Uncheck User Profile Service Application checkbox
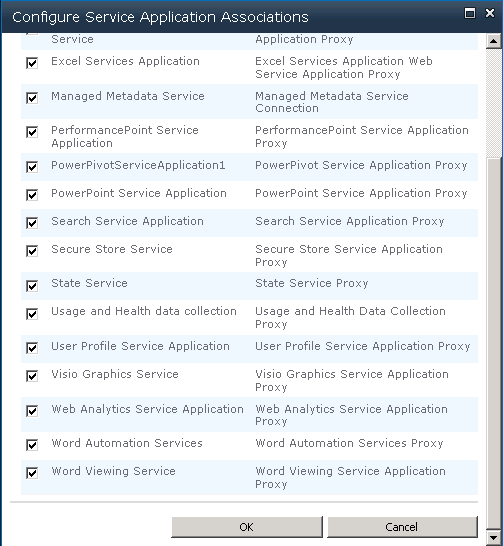This screenshot has width=503, height=546. tap(32, 348)
